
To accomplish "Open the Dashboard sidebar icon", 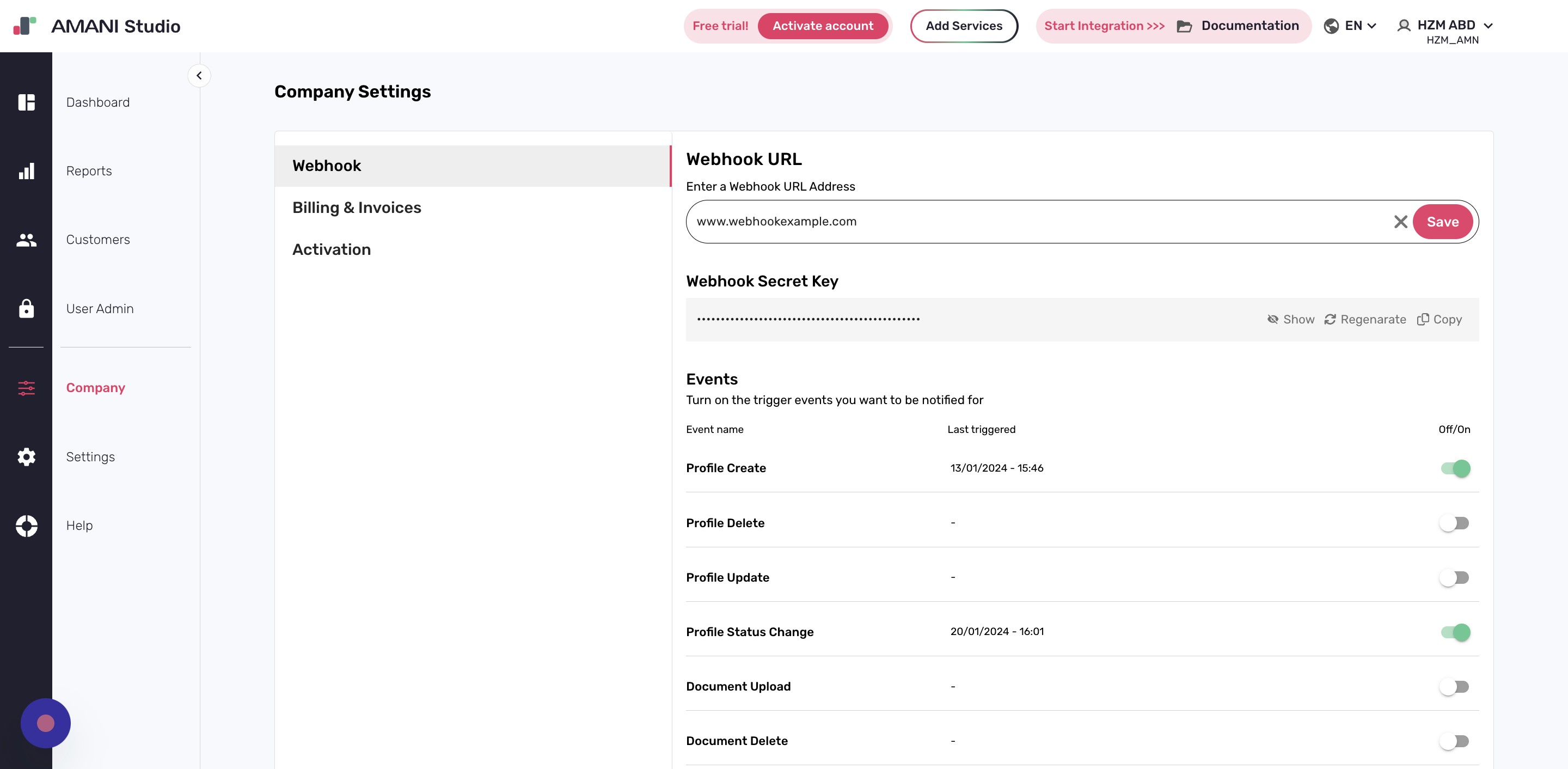I will (27, 102).
